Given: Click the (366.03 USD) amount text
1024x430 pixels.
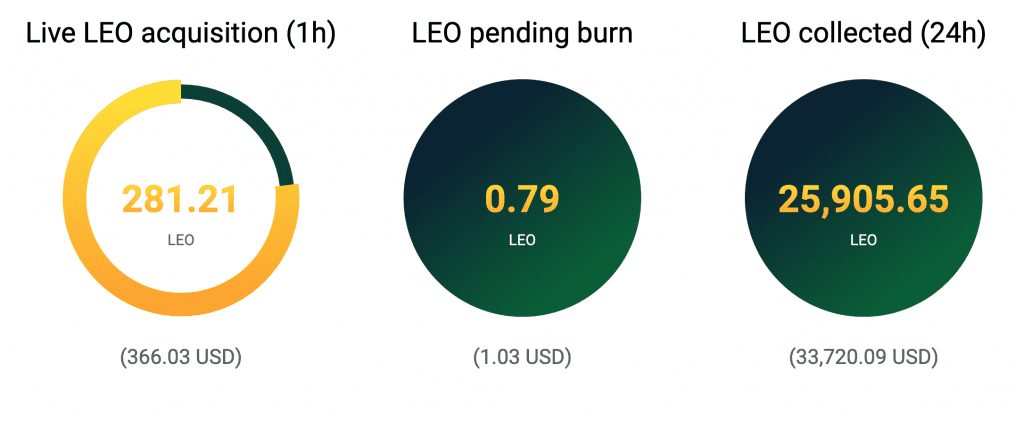Looking at the screenshot, I should point(180,357).
